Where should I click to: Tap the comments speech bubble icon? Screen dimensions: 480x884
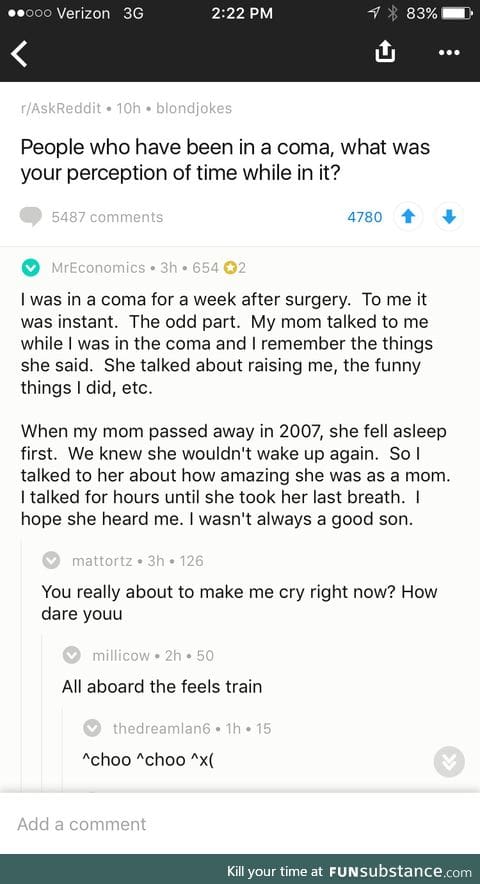click(x=31, y=217)
